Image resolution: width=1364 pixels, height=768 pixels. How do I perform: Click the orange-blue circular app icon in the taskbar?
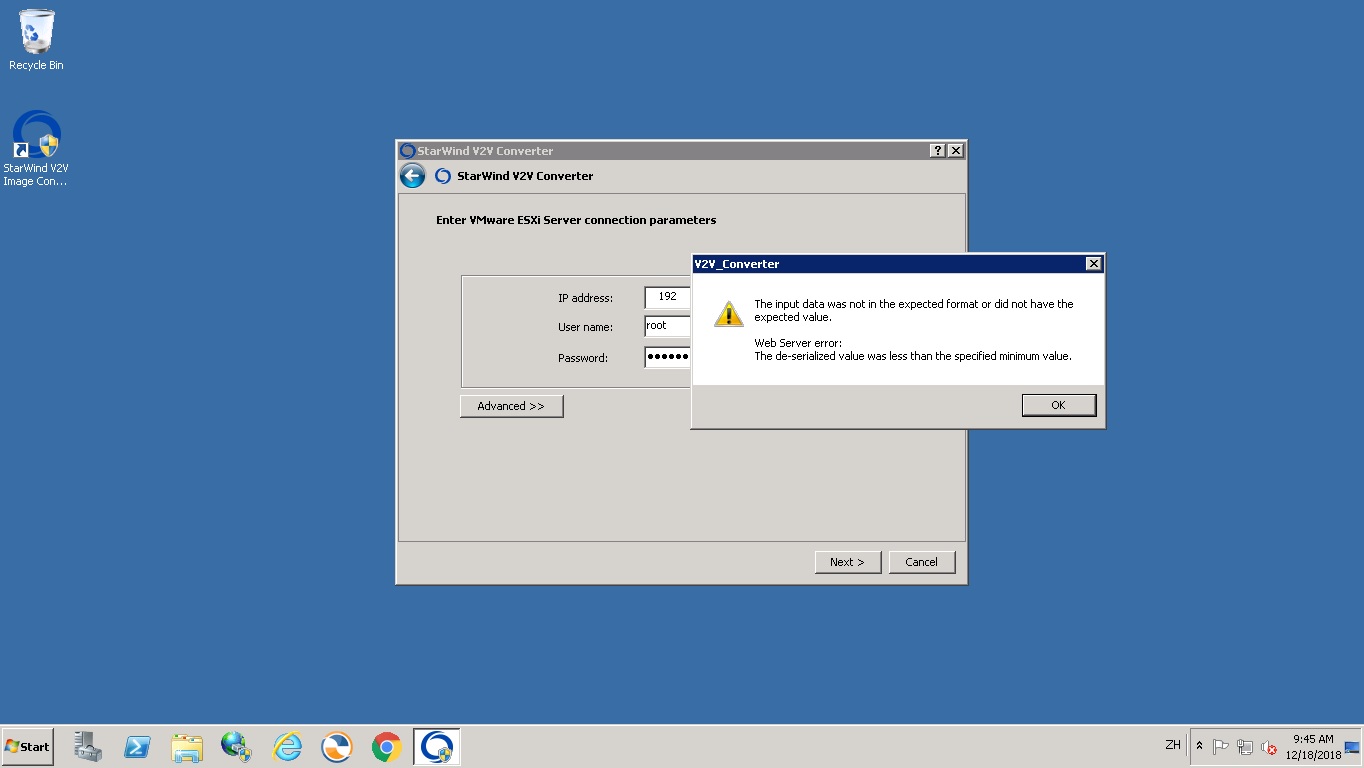click(337, 747)
